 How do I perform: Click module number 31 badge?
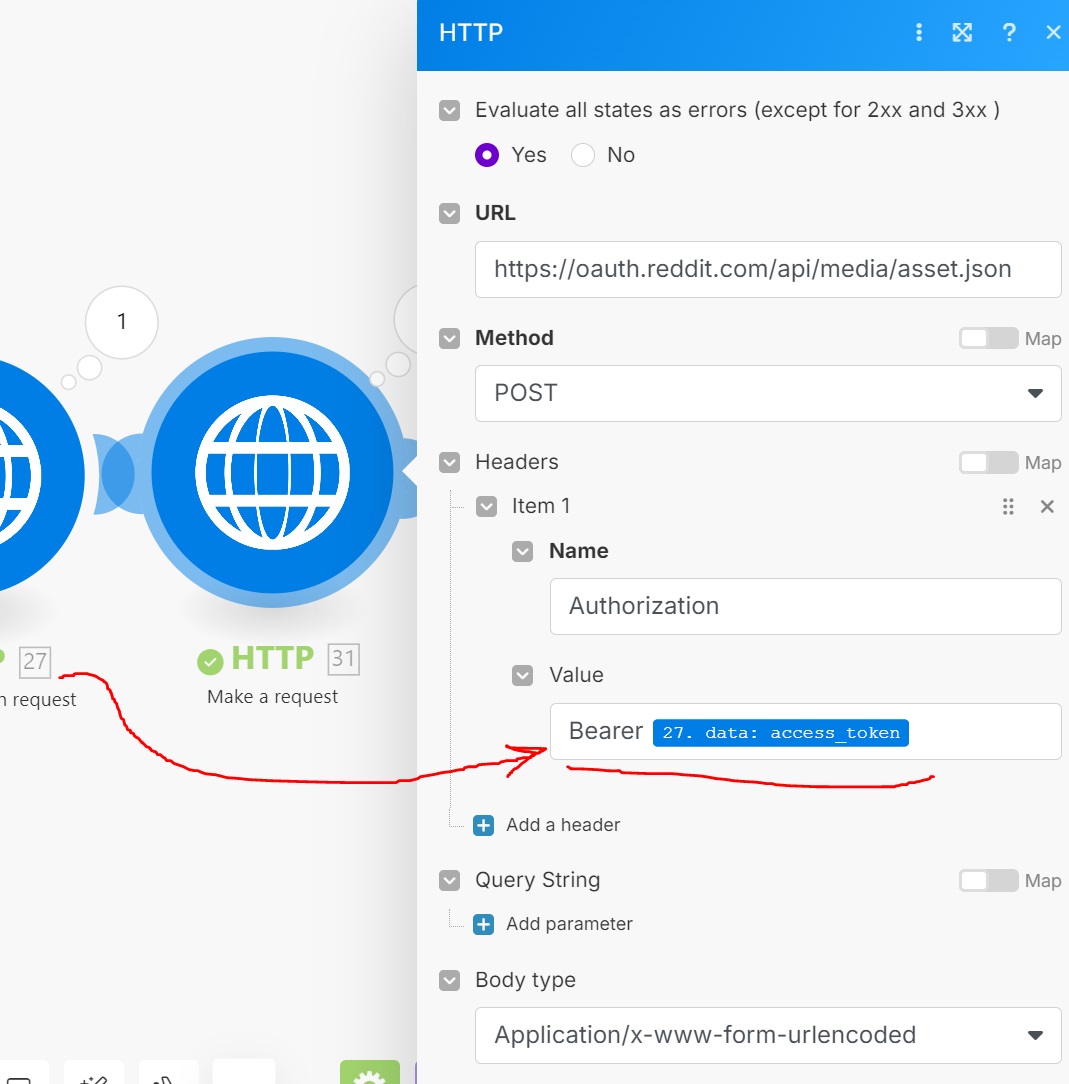coord(344,659)
